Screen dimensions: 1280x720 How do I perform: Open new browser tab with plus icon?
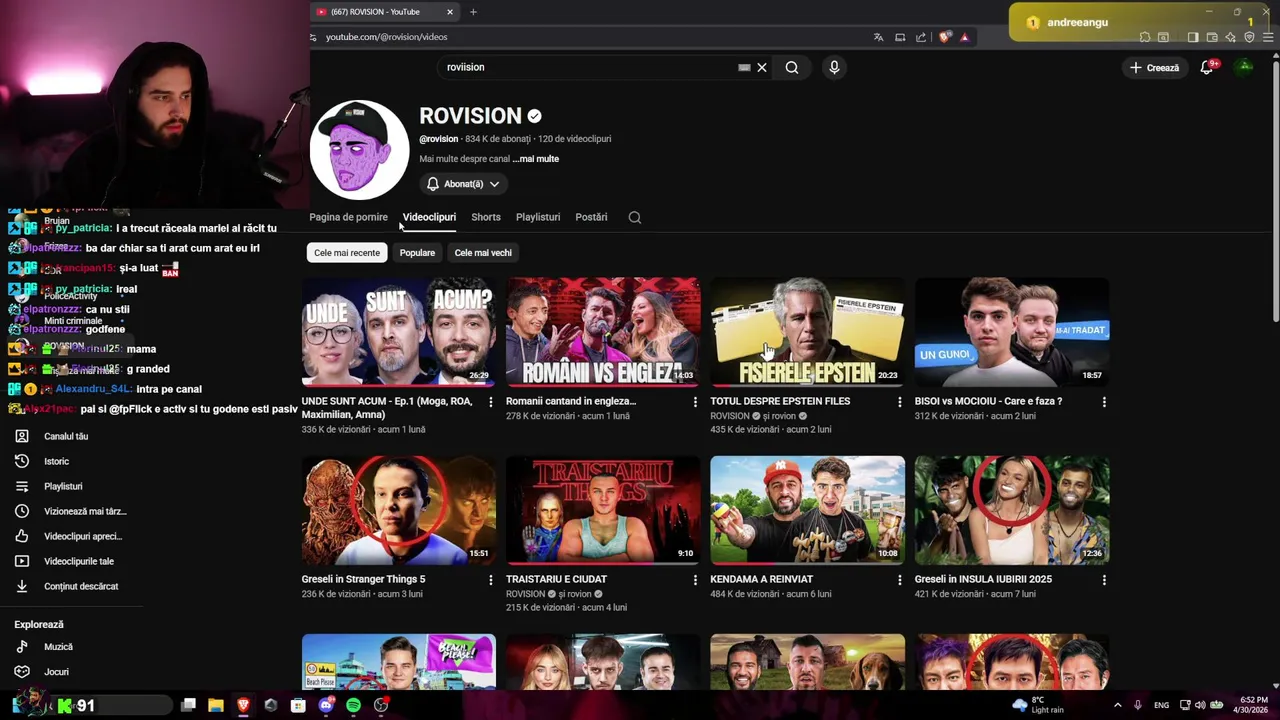click(x=473, y=12)
